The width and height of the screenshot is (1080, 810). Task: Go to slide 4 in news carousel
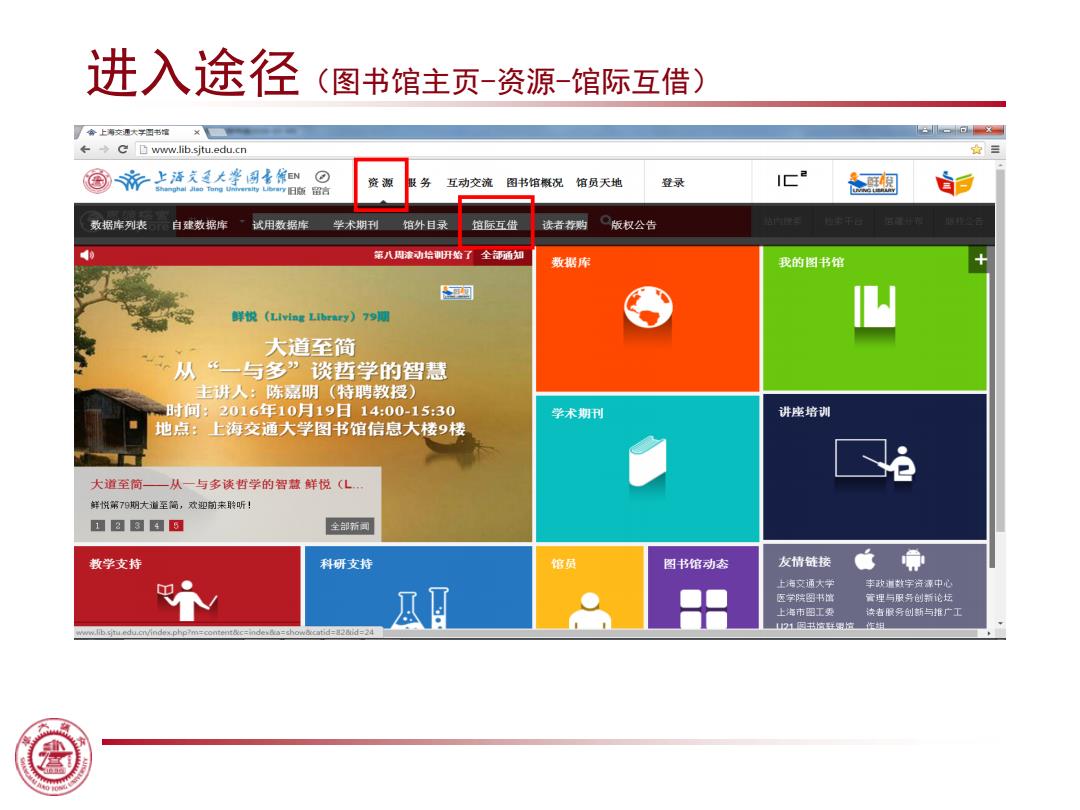tap(157, 526)
